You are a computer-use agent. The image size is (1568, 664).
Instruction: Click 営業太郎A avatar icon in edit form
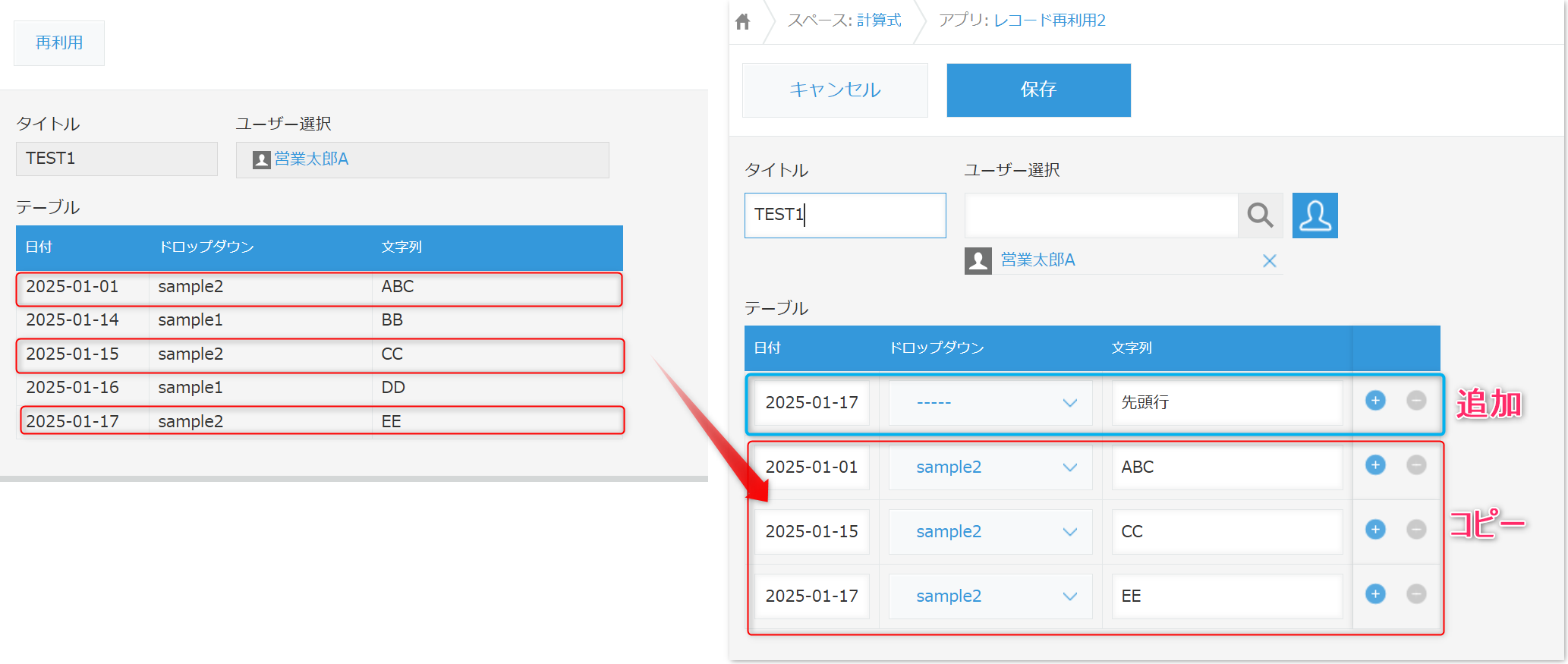click(x=978, y=261)
